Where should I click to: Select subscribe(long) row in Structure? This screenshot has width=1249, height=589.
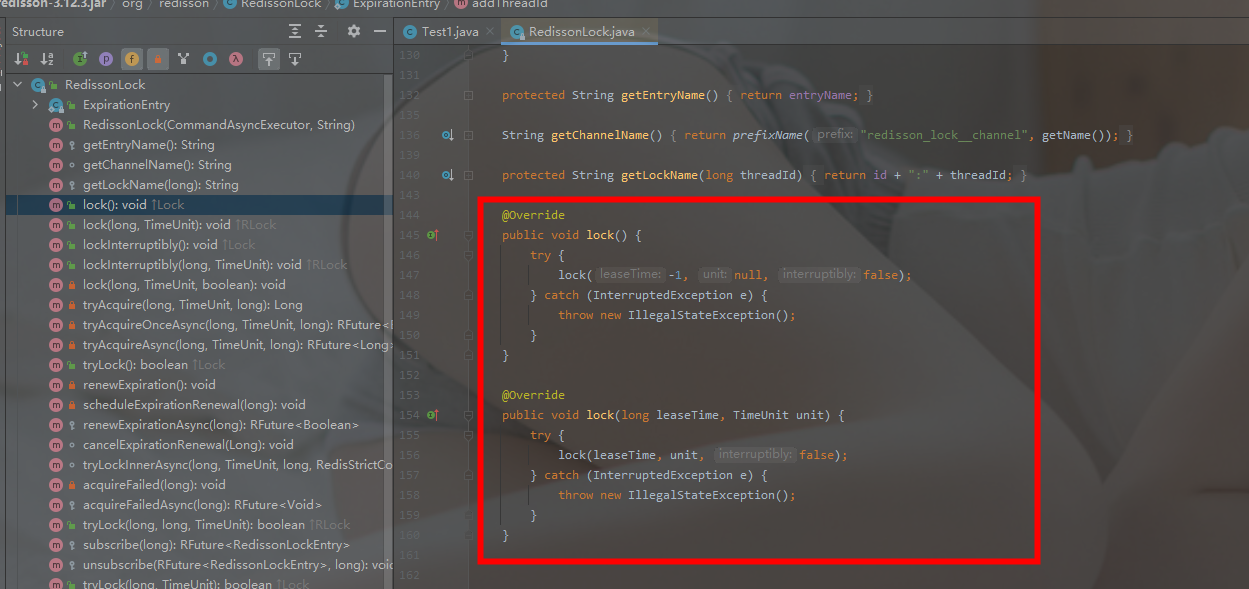point(199,545)
